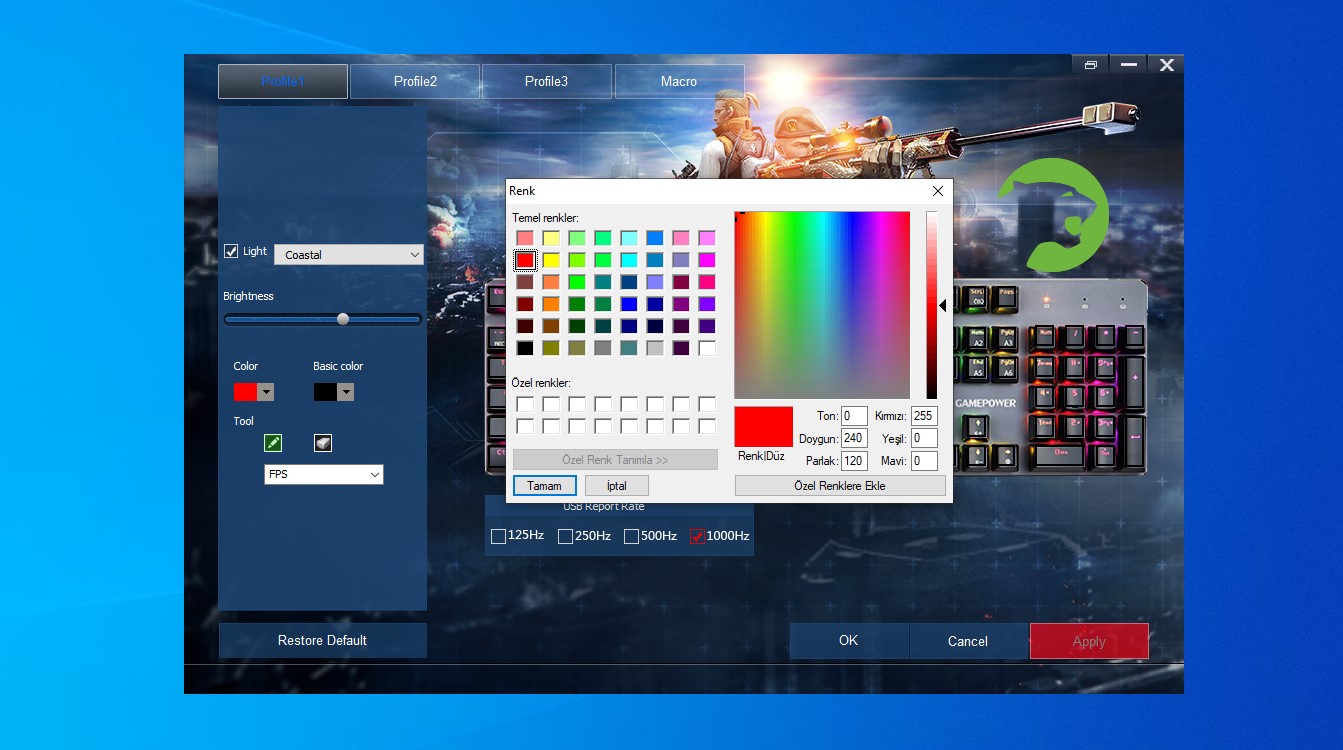Uncheck the Light checkbox
This screenshot has width=1343, height=750.
pyautogui.click(x=231, y=251)
